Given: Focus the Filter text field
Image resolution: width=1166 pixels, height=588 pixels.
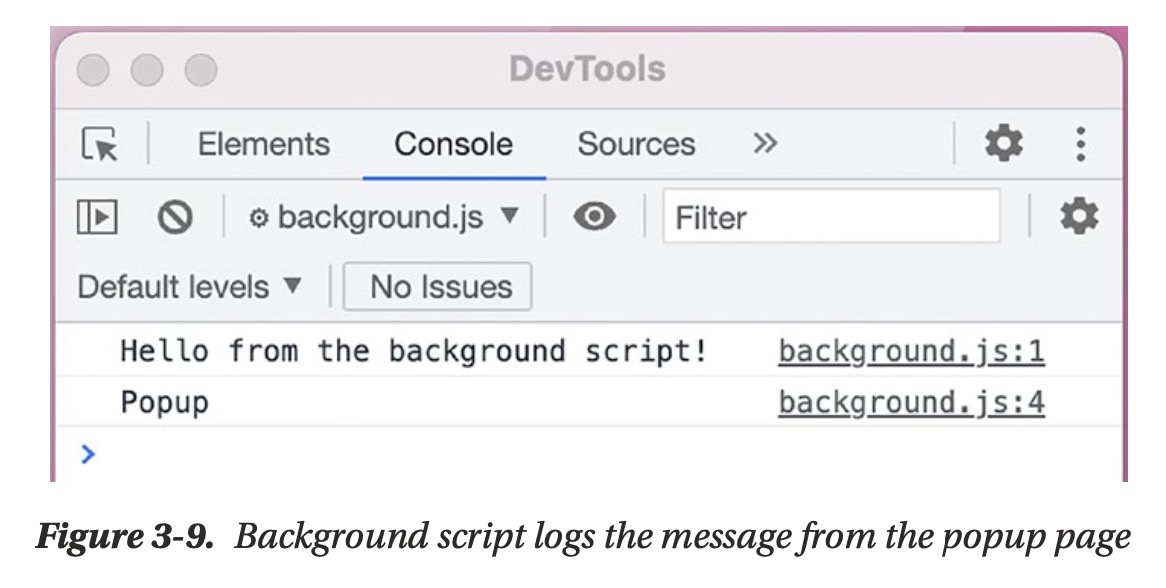Looking at the screenshot, I should (830, 217).
